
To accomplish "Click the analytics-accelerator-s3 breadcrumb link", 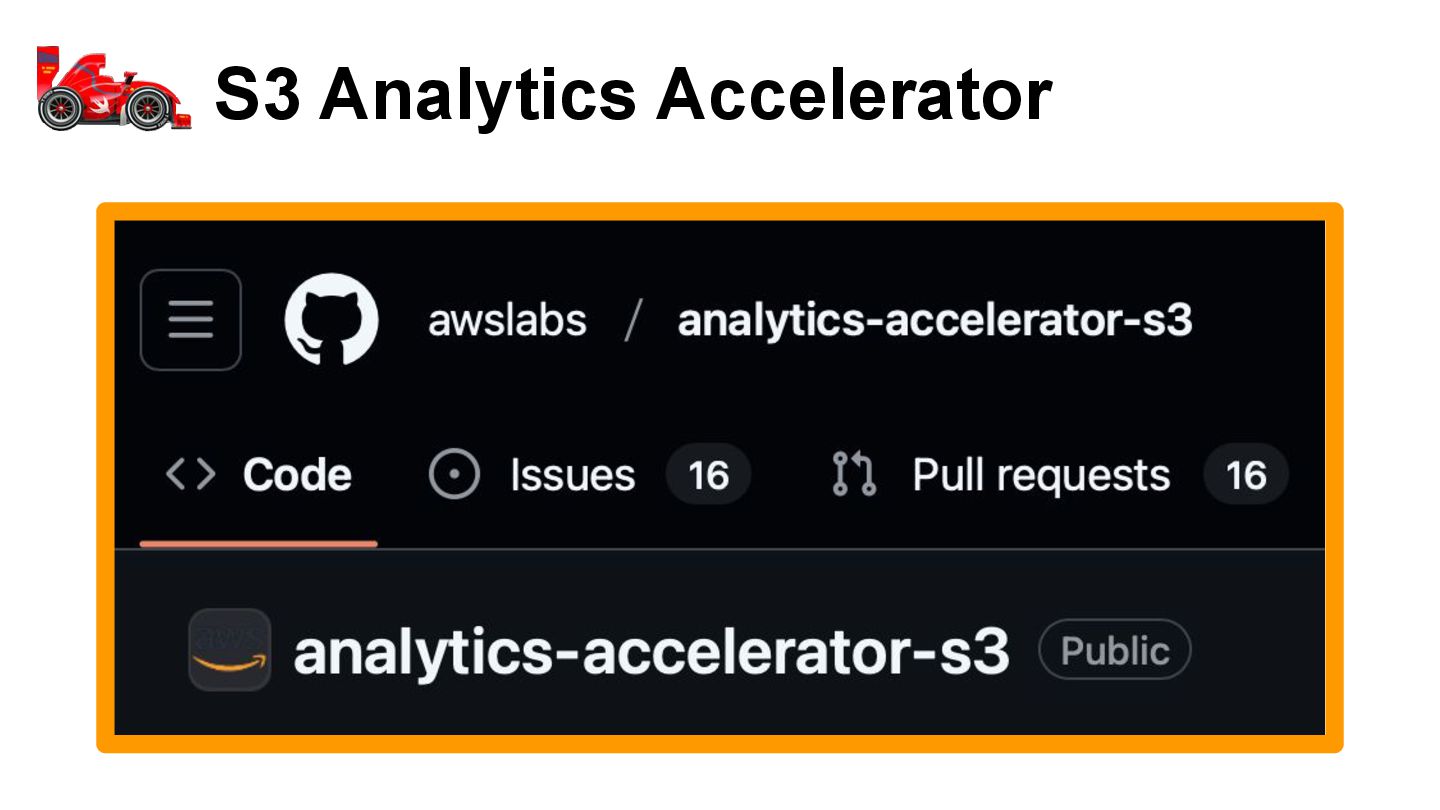I will tap(935, 321).
